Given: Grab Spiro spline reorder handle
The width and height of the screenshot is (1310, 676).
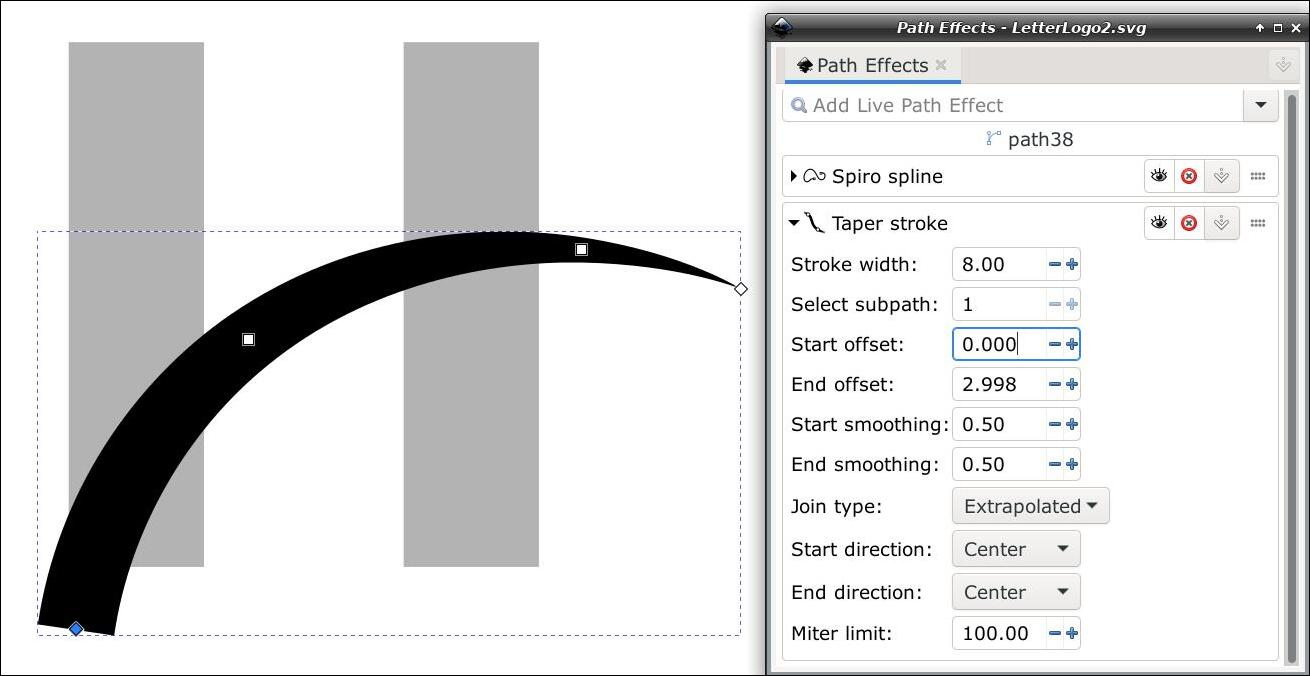Looking at the screenshot, I should (1258, 176).
